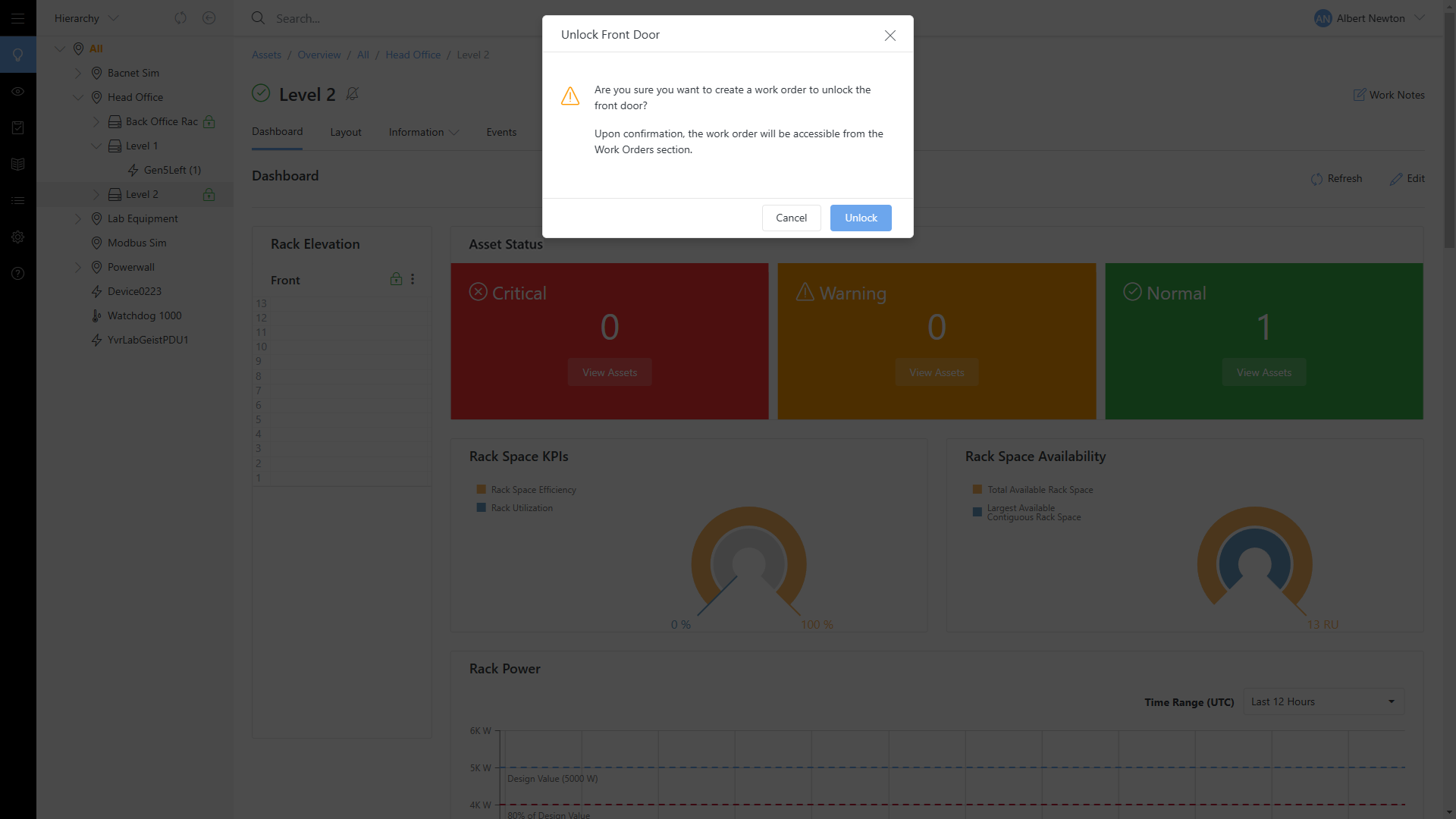Image resolution: width=1456 pixels, height=819 pixels.
Task: Click the green status check beside Level 2
Action: [261, 93]
